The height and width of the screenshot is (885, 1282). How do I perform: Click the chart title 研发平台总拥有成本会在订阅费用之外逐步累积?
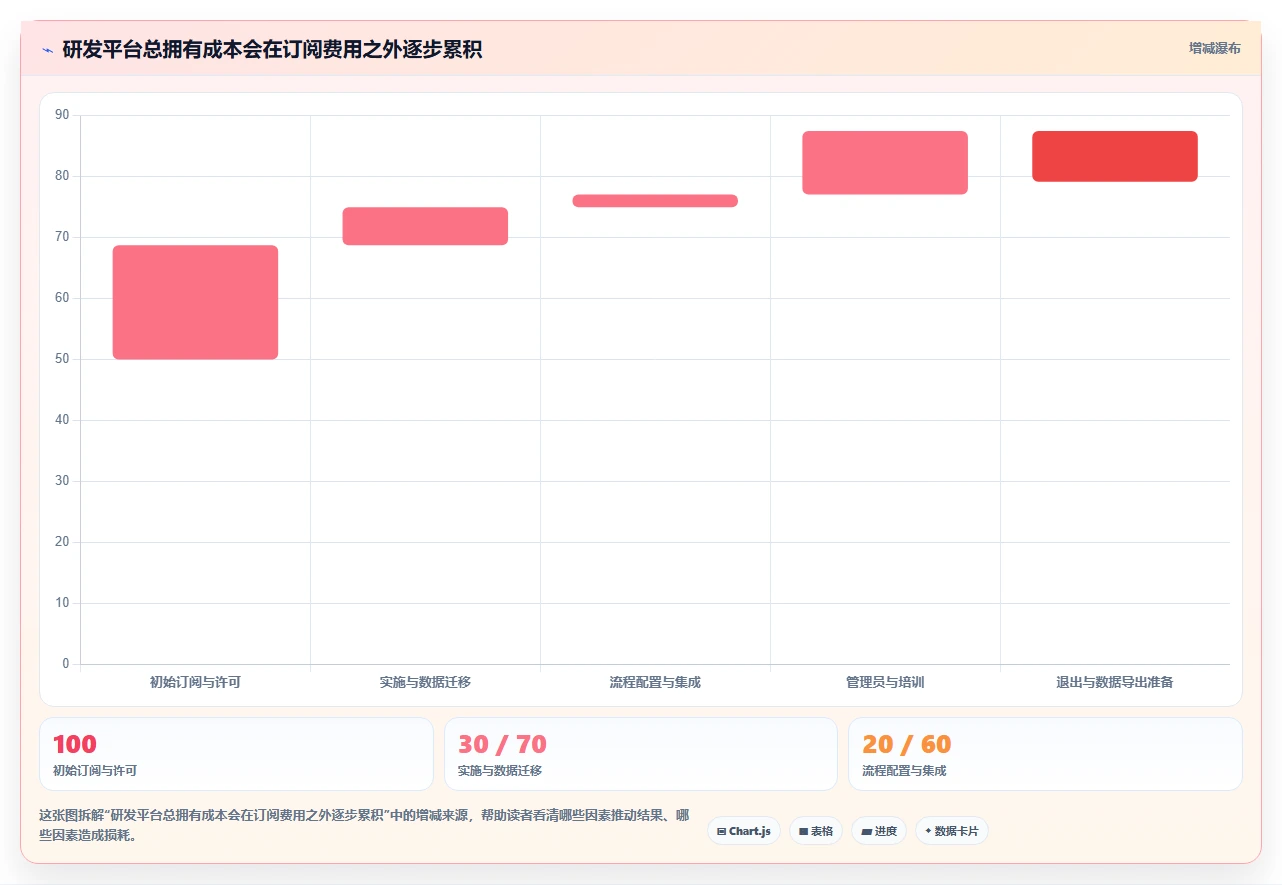272,49
